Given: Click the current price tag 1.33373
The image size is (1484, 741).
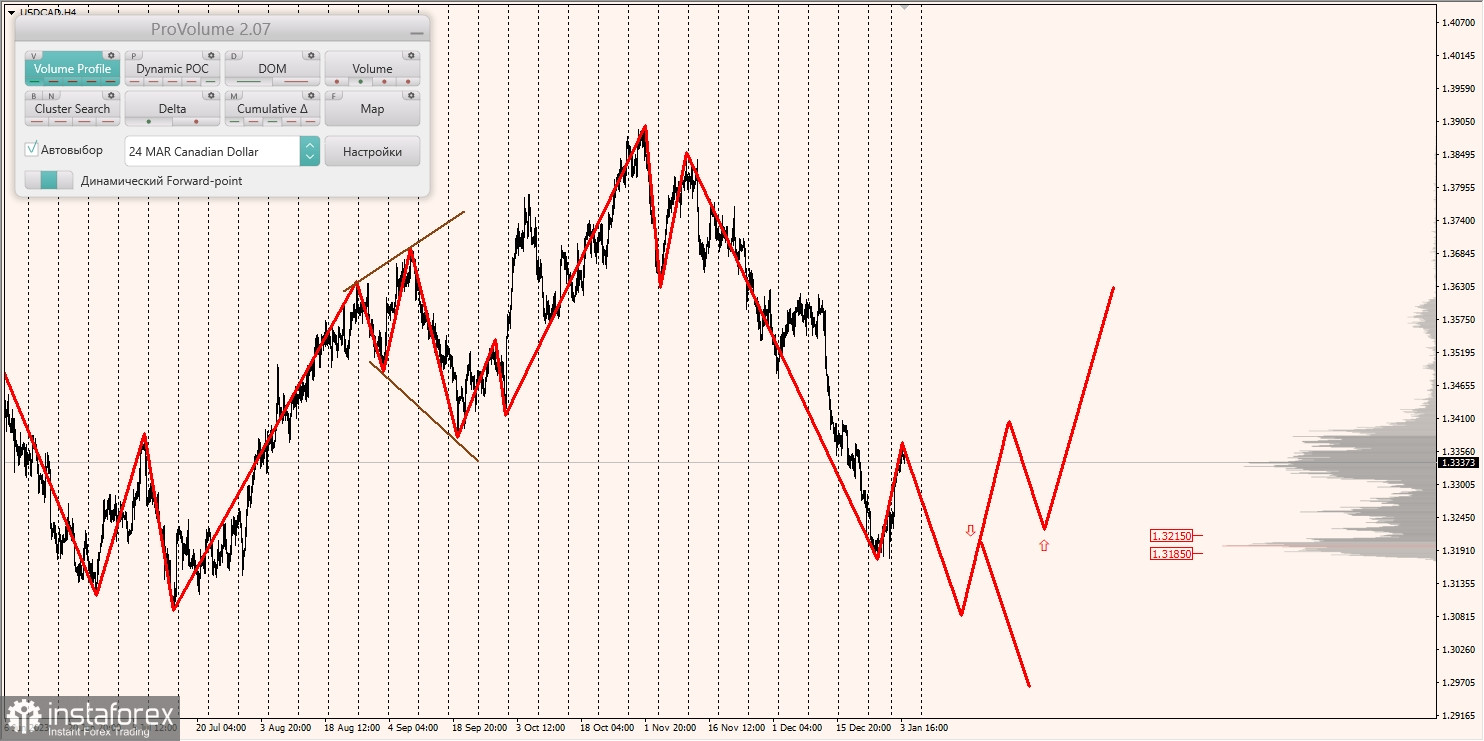Looking at the screenshot, I should click(1458, 462).
